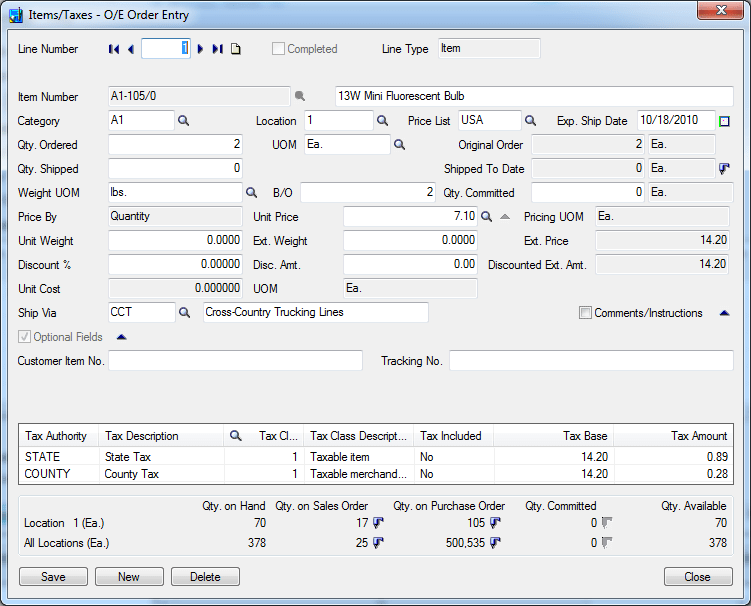The width and height of the screenshot is (751, 606).
Task: Click the Qty. Shipped field
Action: click(x=175, y=168)
